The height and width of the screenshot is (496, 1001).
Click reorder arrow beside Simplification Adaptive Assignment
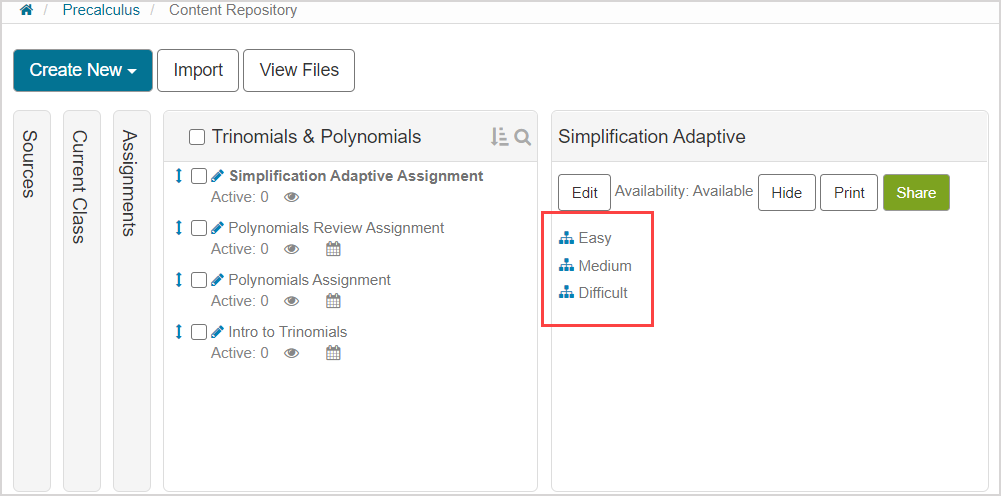coord(179,176)
